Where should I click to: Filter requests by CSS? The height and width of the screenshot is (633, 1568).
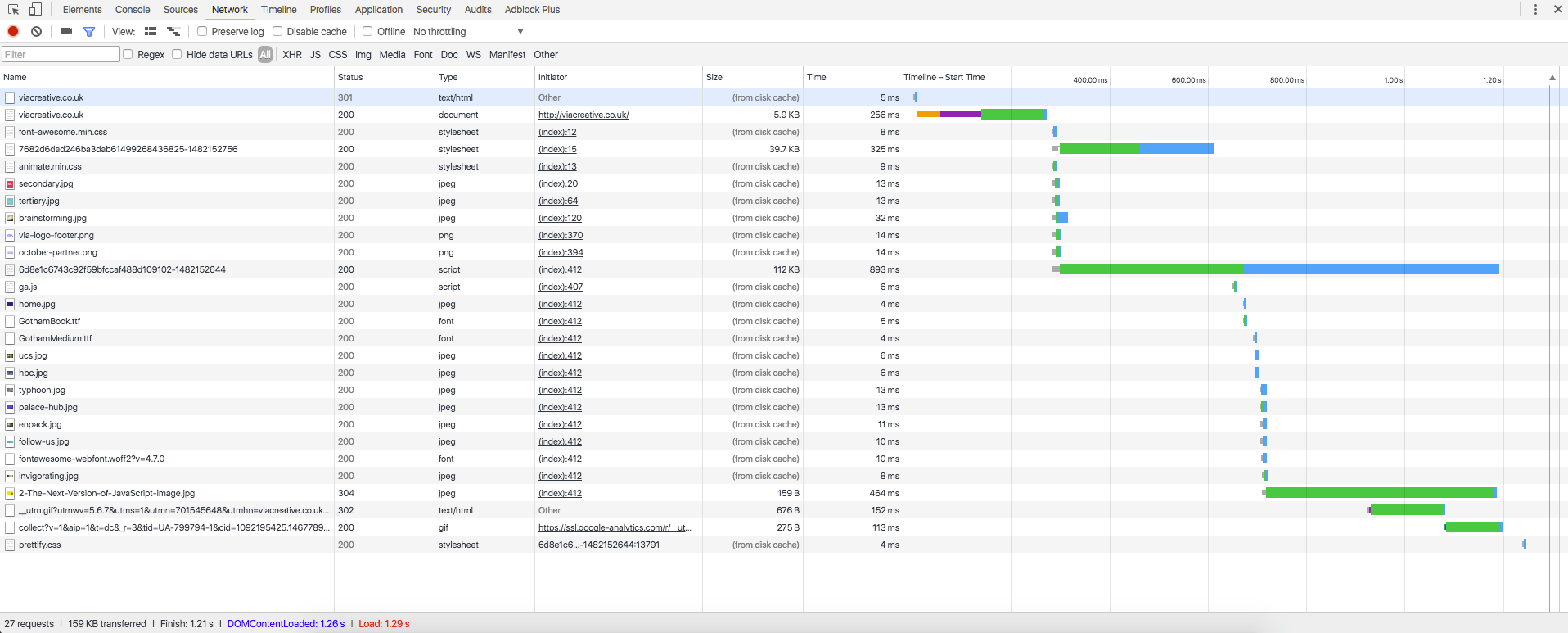coord(338,55)
